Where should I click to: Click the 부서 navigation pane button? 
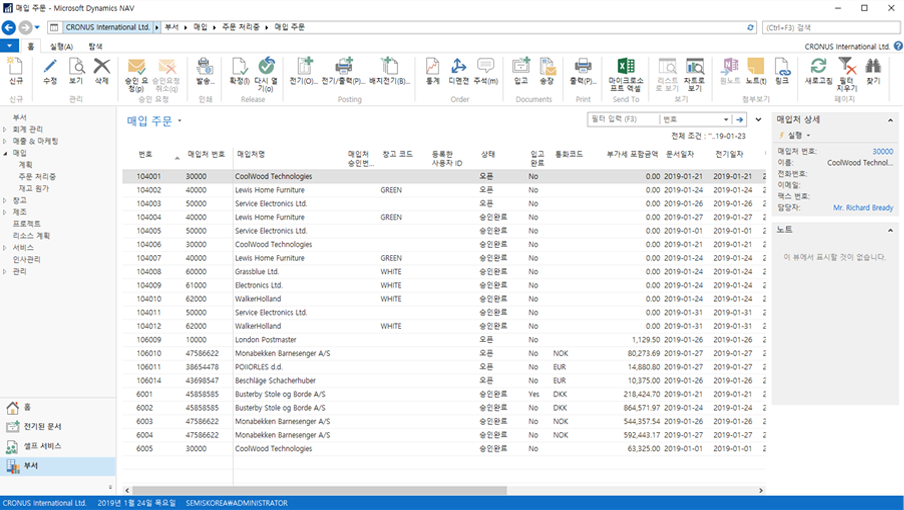[x=58, y=466]
